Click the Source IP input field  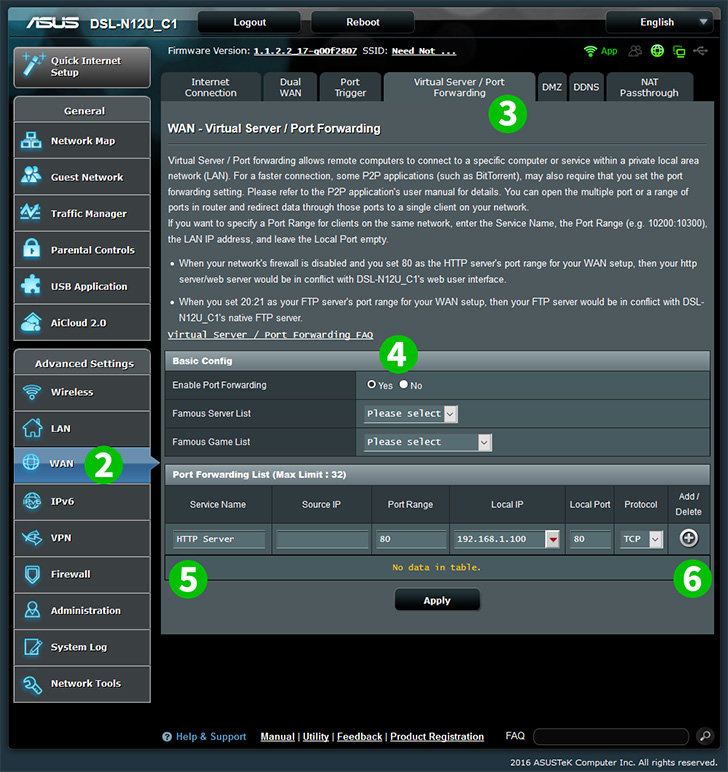click(x=322, y=539)
